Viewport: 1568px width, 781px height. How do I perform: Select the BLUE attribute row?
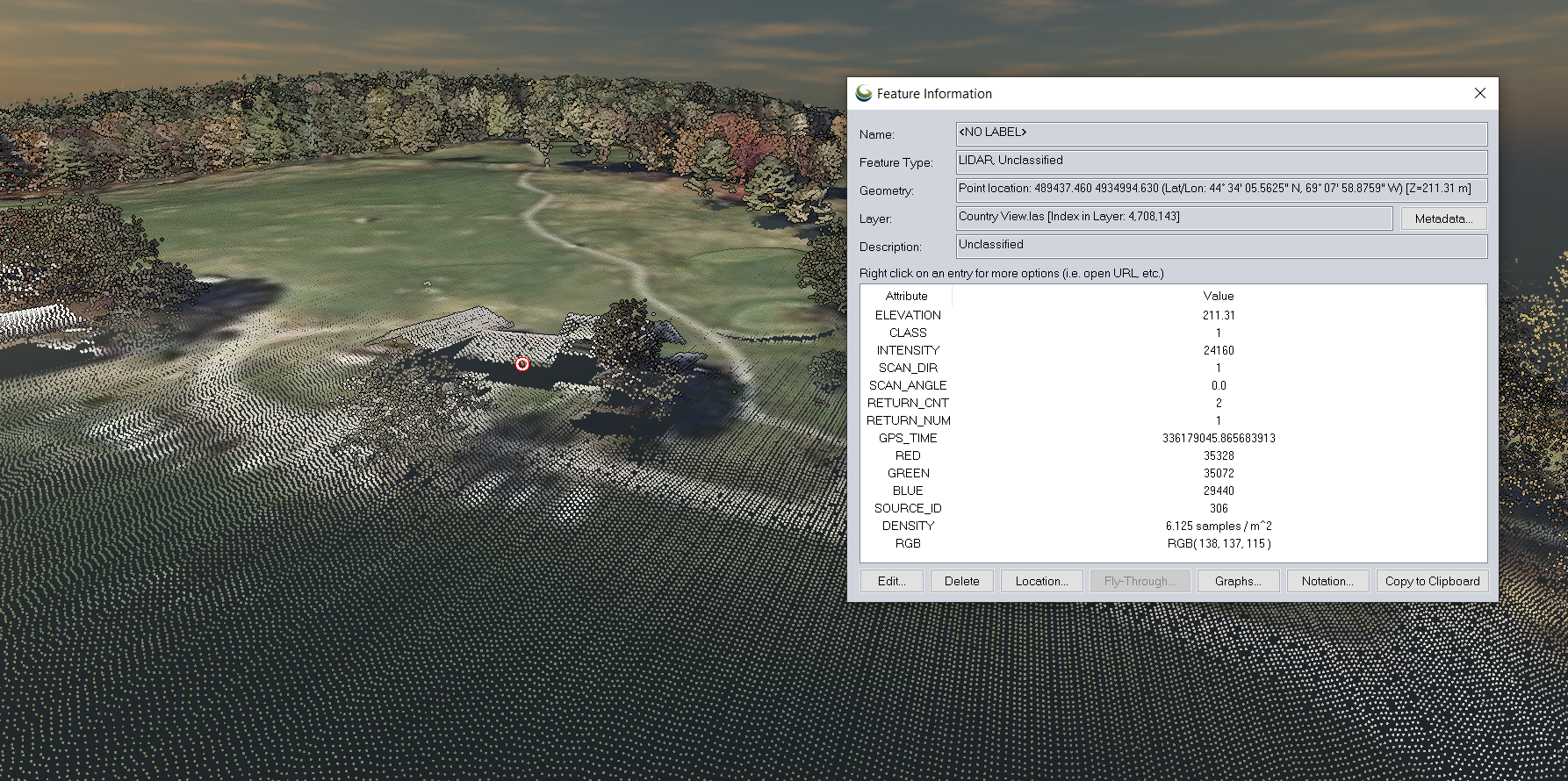tap(1173, 491)
